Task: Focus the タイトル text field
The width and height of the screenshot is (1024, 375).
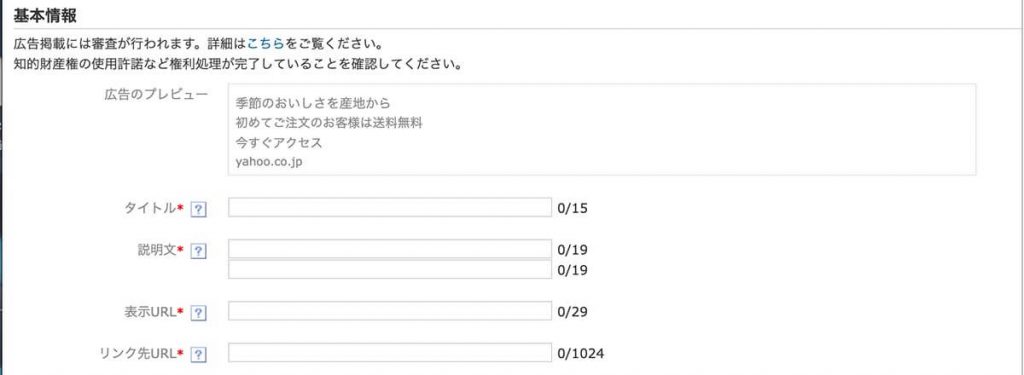Action: point(390,208)
